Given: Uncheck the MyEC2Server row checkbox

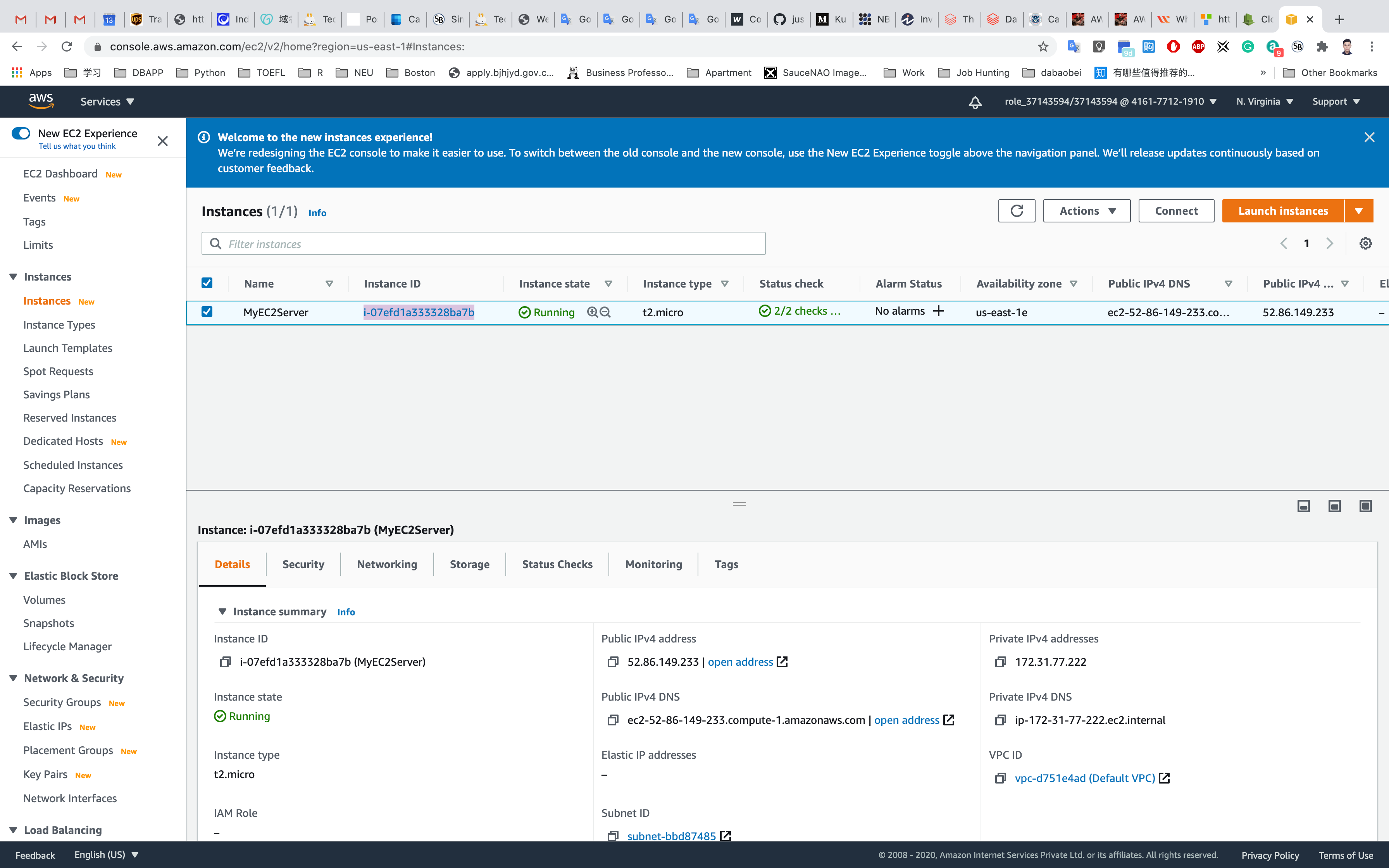Looking at the screenshot, I should coord(207,312).
